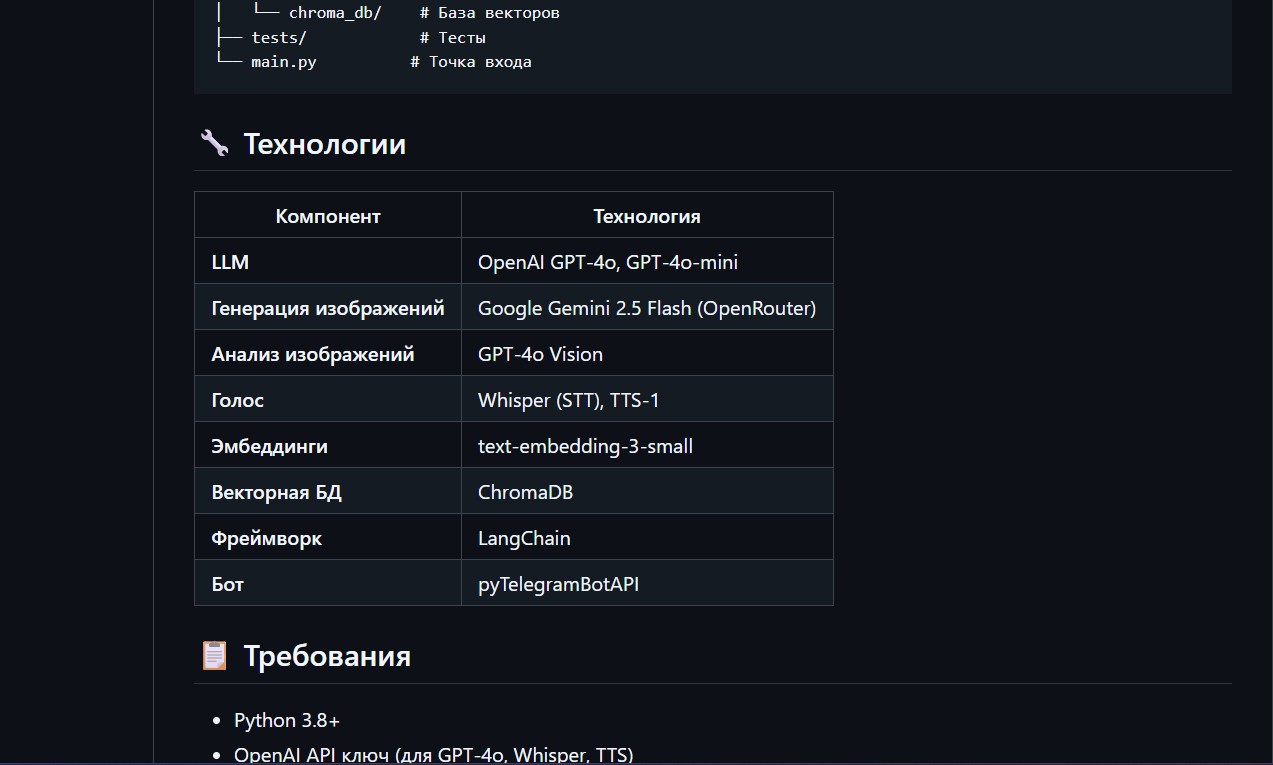Click the OpenAI GPT-4o, GPT-4o-mini cell
The image size is (1273, 765).
647,261
